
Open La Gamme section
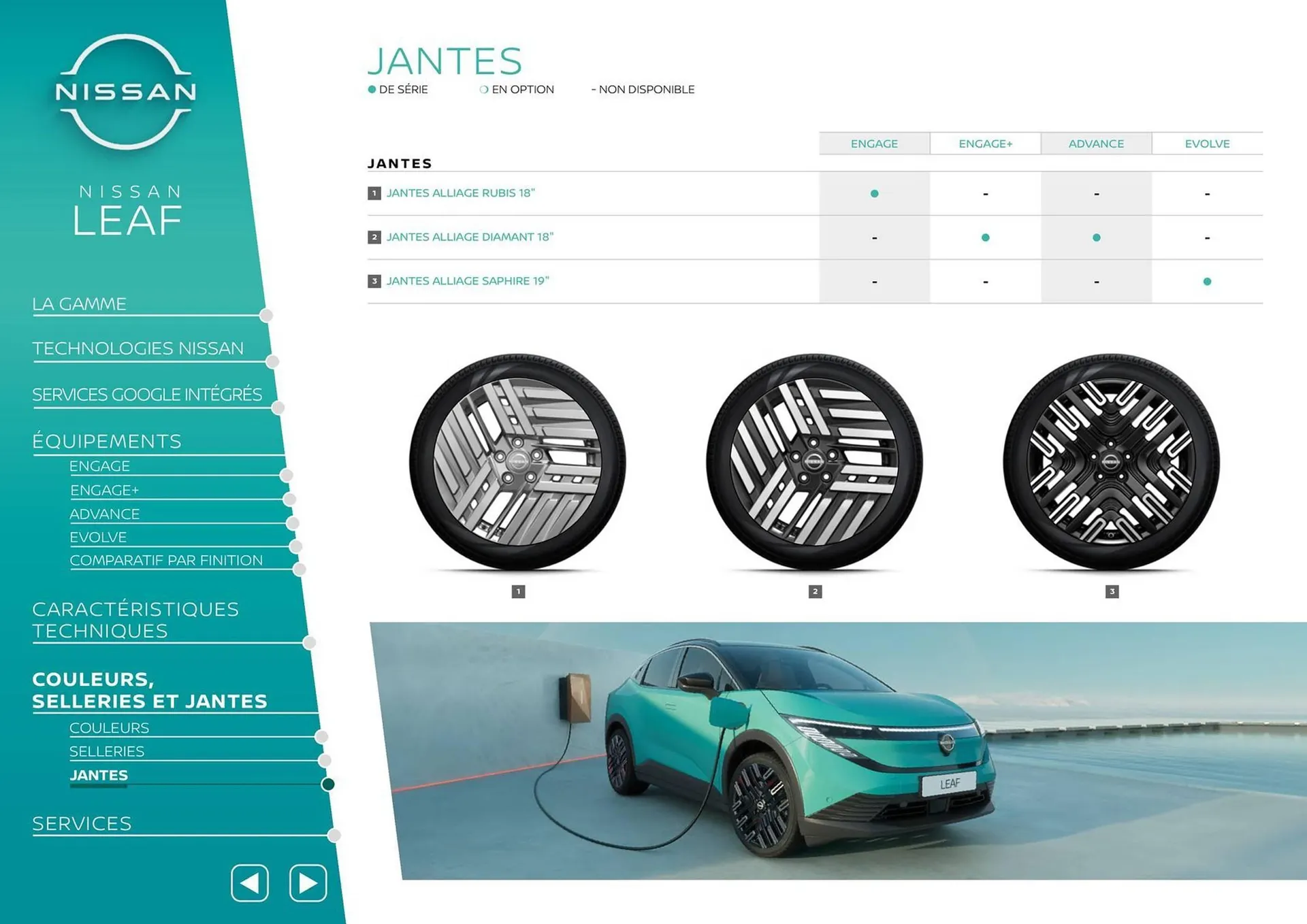[79, 304]
